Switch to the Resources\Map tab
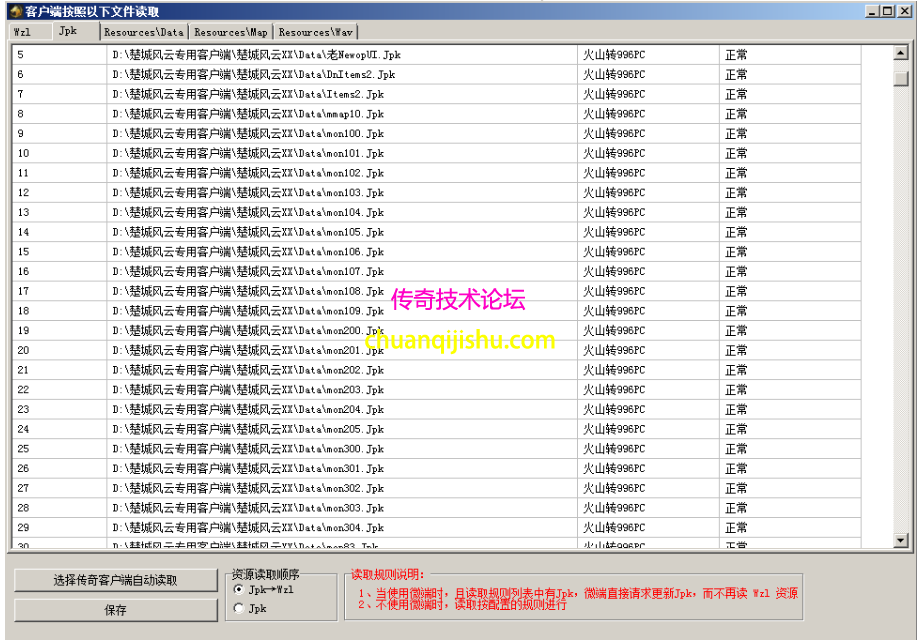The height and width of the screenshot is (640, 917). [230, 32]
